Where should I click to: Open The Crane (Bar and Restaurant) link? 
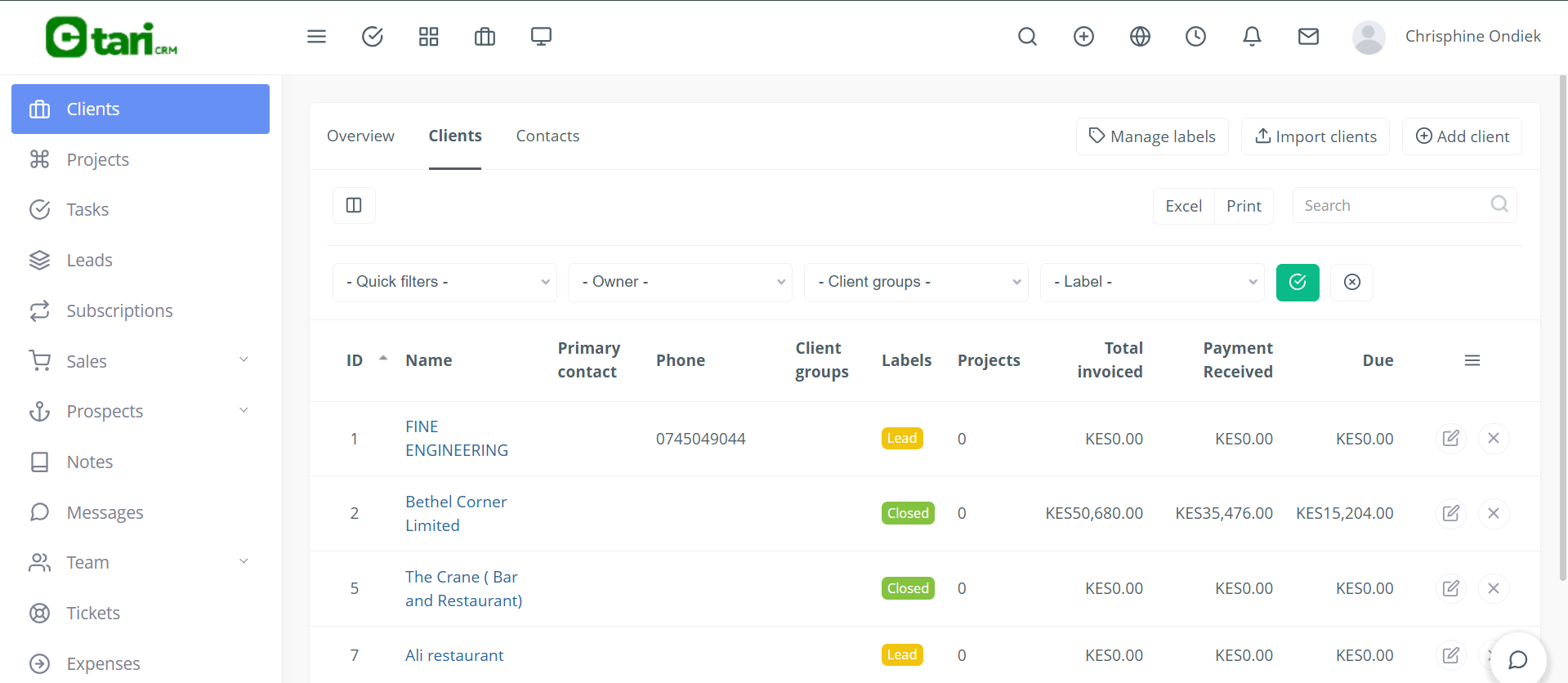point(463,589)
